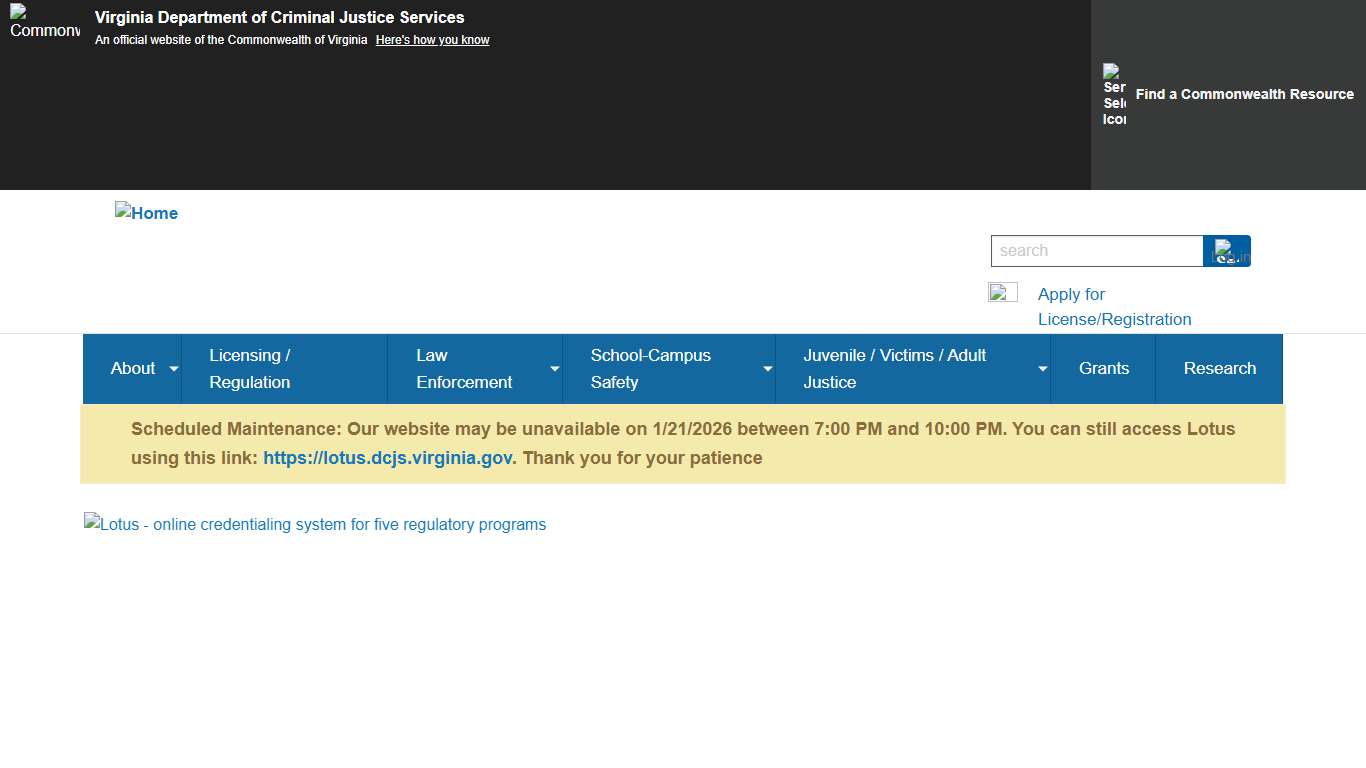Expand the Juvenile / Victims / Adult Justice arrow
The image size is (1366, 768).
click(1043, 369)
